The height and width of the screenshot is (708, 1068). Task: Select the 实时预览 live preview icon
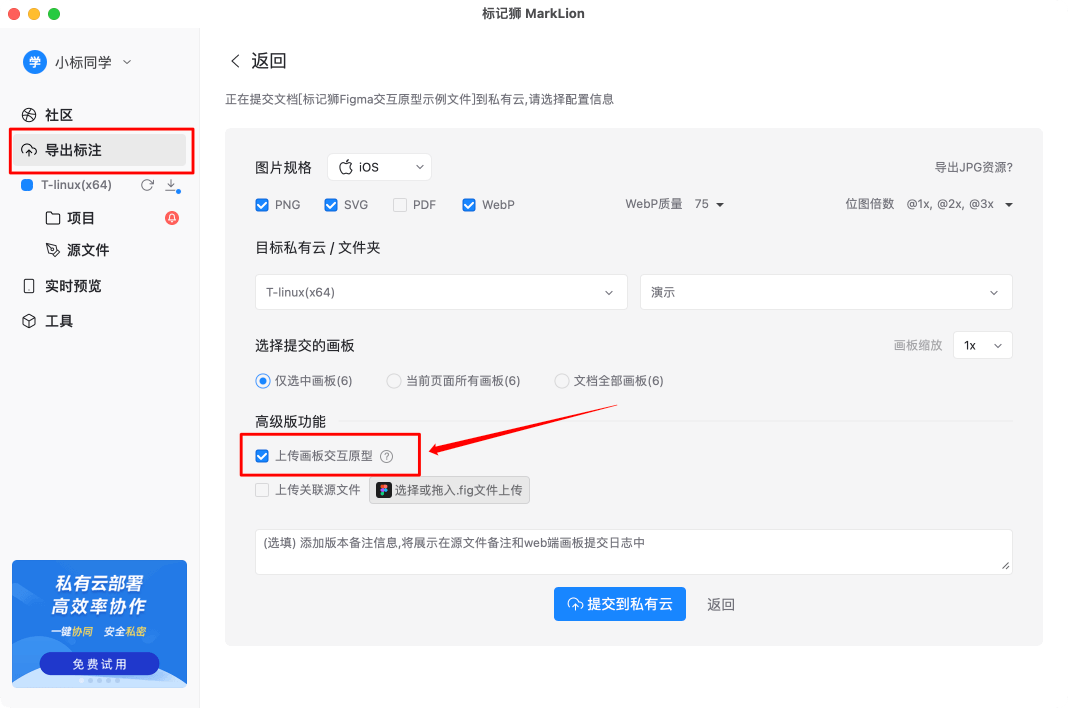pyautogui.click(x=30, y=286)
